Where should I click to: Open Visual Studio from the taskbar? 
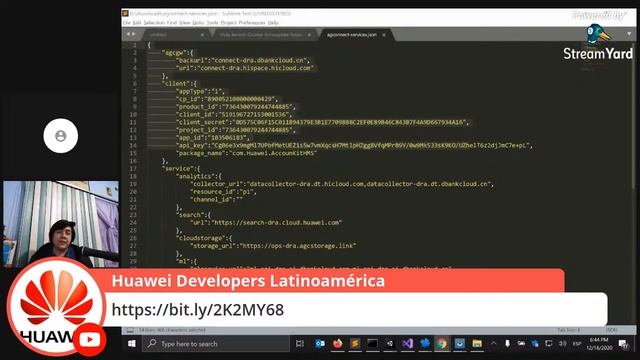407,344
